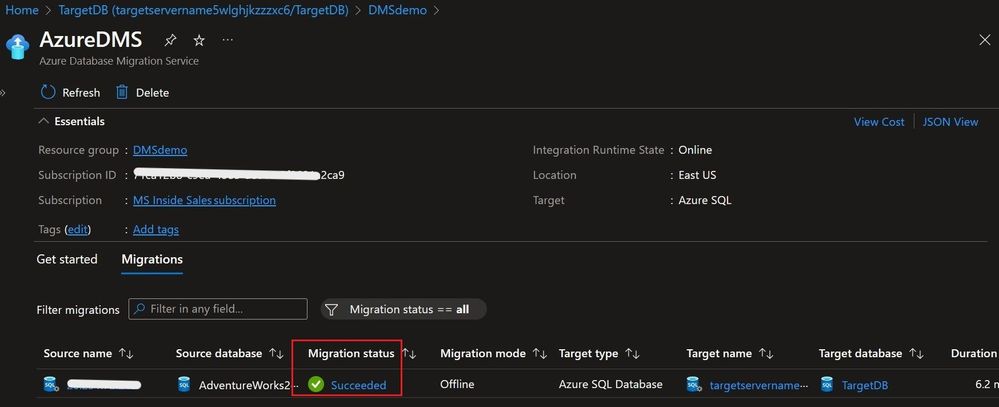Click the Azure SQL target value
The image size is (999, 407).
pyautogui.click(x=705, y=200)
